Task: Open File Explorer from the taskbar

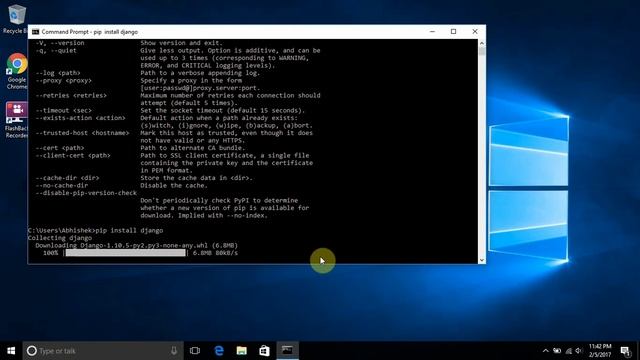Action: 242,351
